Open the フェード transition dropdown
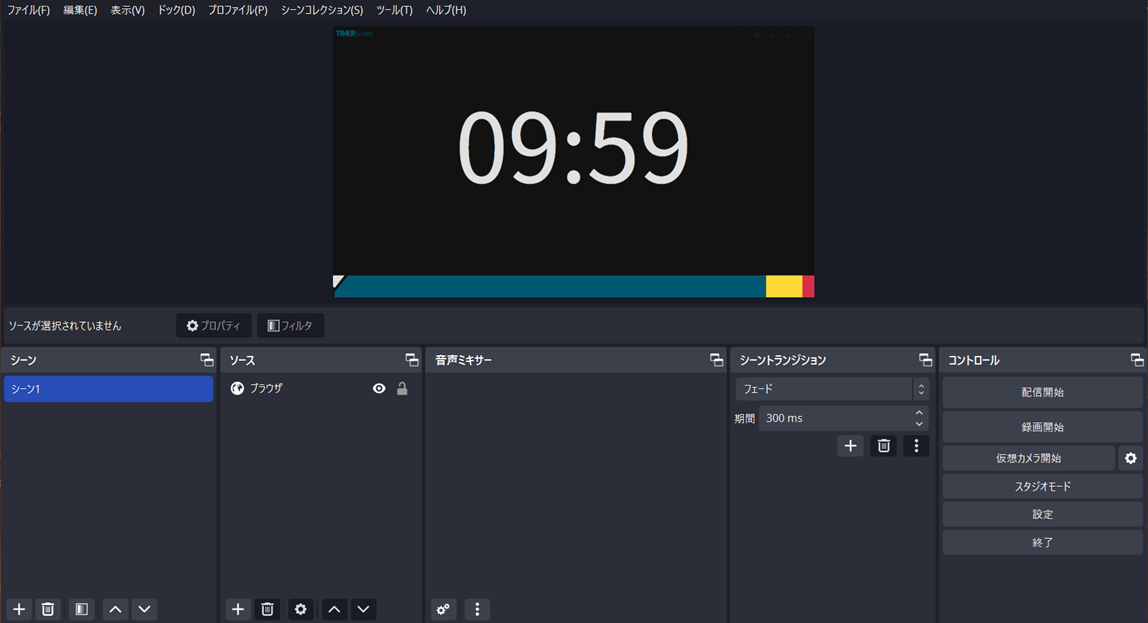 click(832, 389)
